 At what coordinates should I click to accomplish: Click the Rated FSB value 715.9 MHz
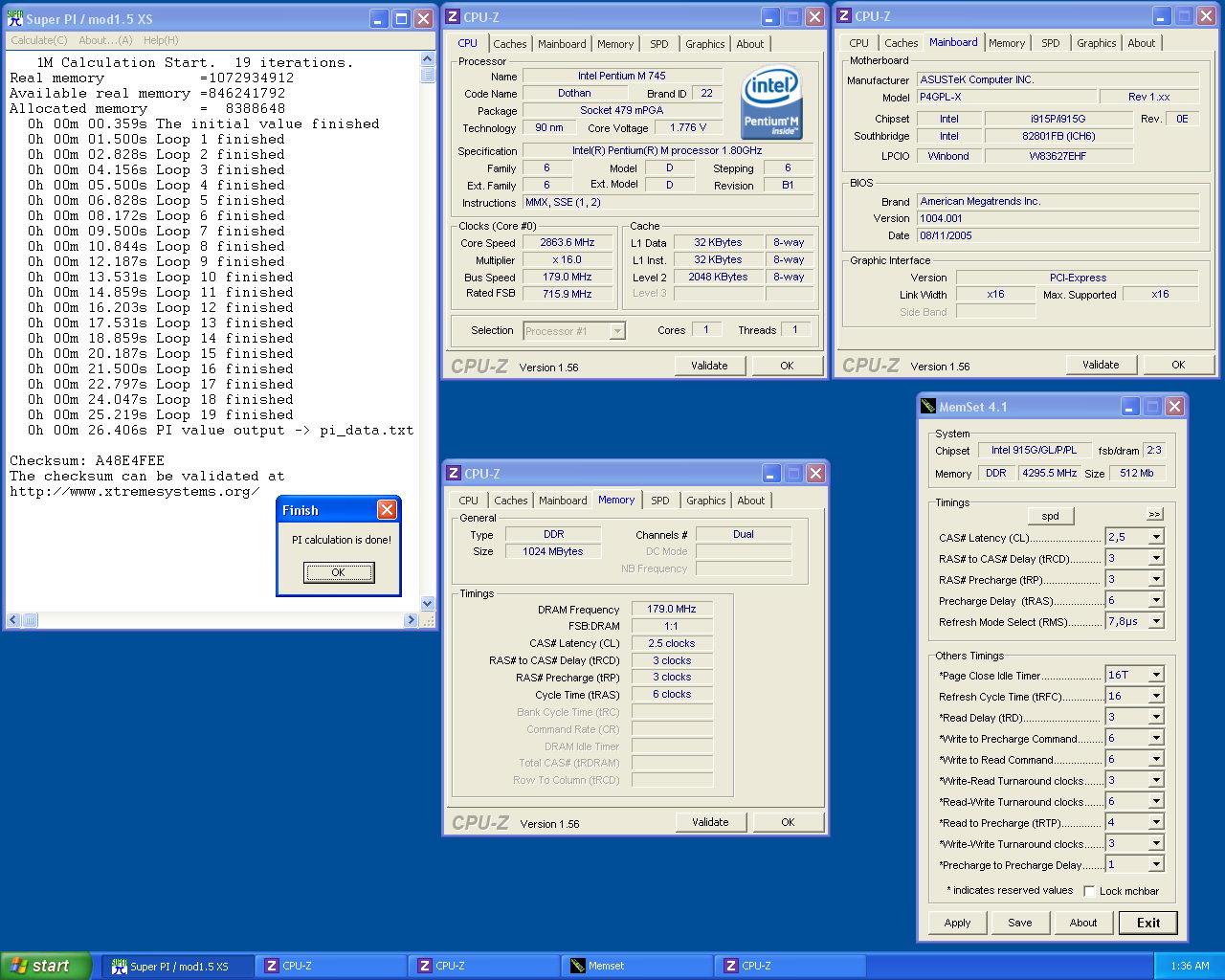pos(568,295)
